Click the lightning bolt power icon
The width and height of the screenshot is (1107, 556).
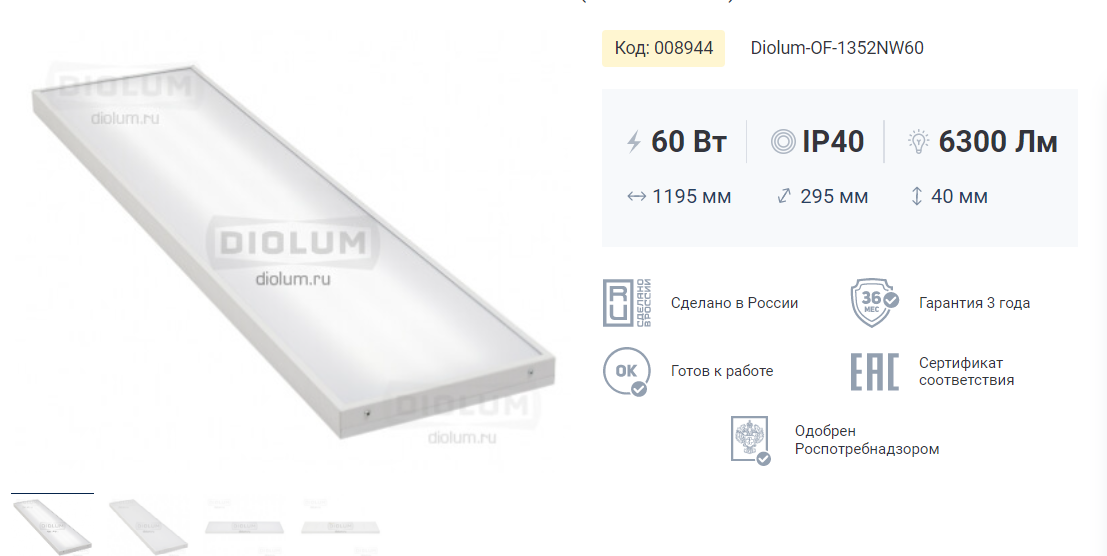click(x=634, y=142)
